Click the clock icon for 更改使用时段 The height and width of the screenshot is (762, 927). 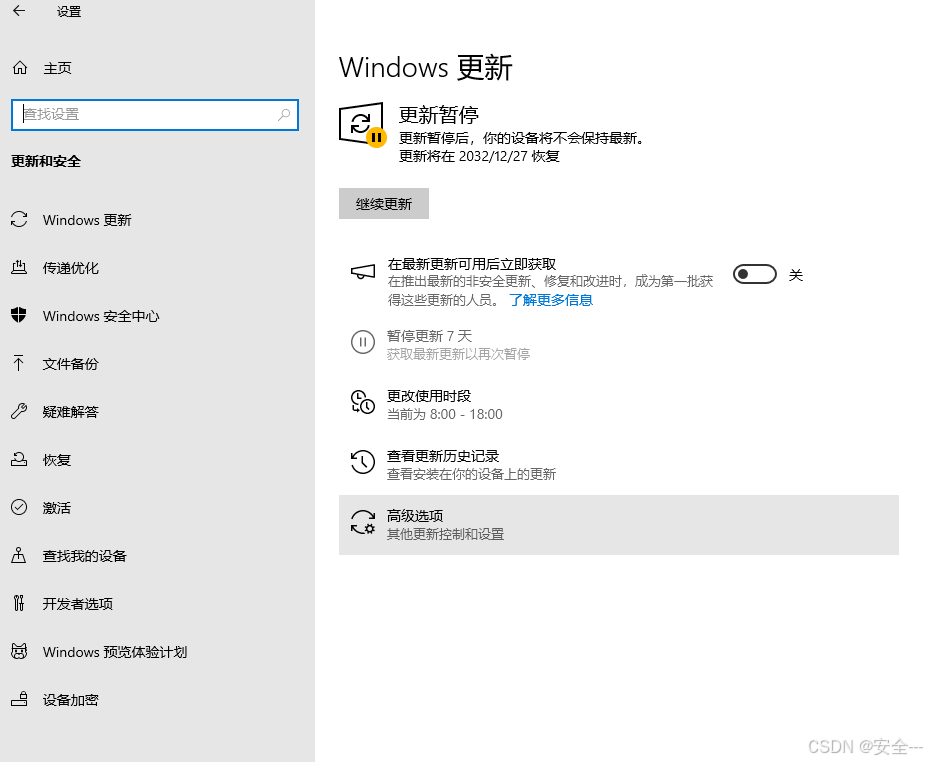tap(363, 402)
